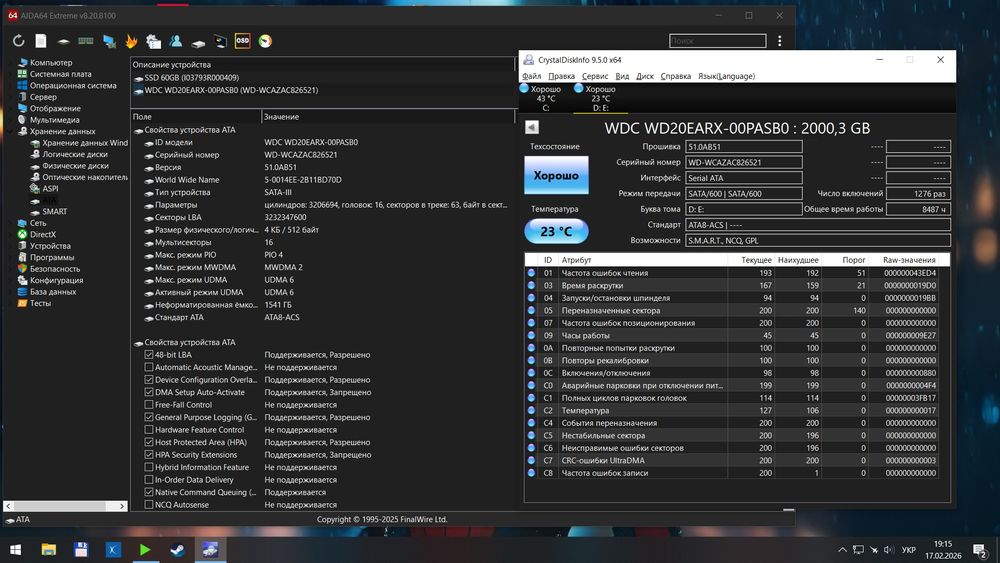The image size is (1000, 563).
Task: Click blue status dot for attribute 05
Action: coord(531,311)
